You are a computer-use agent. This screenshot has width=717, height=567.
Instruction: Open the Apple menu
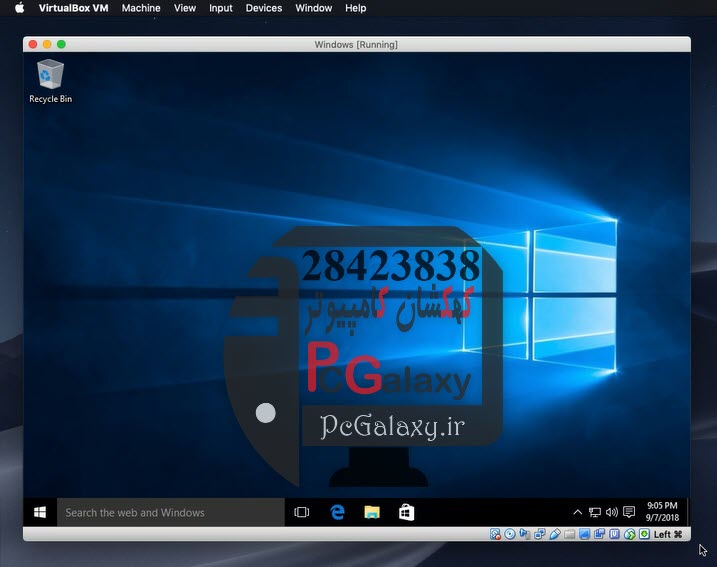click(19, 8)
